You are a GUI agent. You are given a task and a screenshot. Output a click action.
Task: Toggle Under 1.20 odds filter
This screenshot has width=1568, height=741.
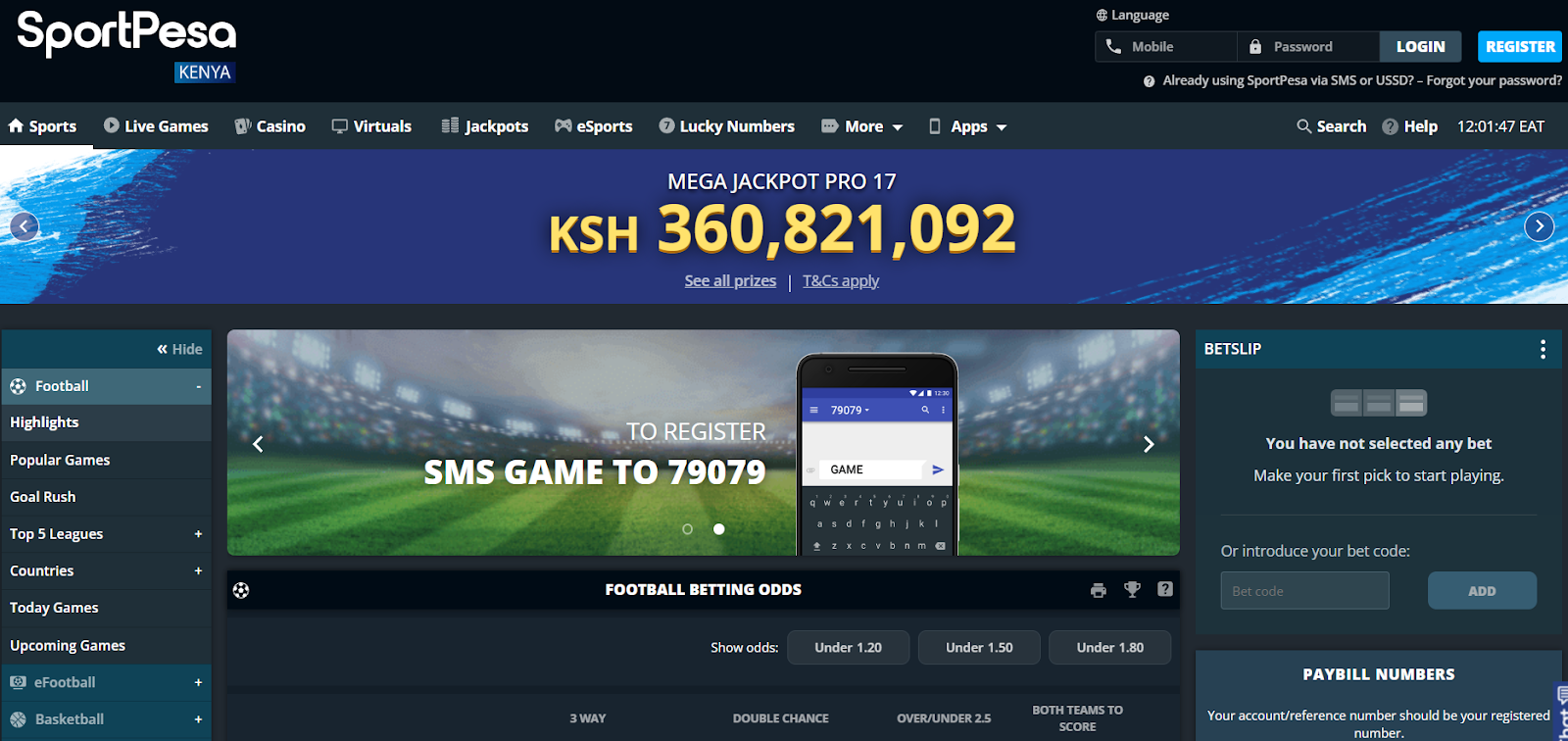point(848,648)
